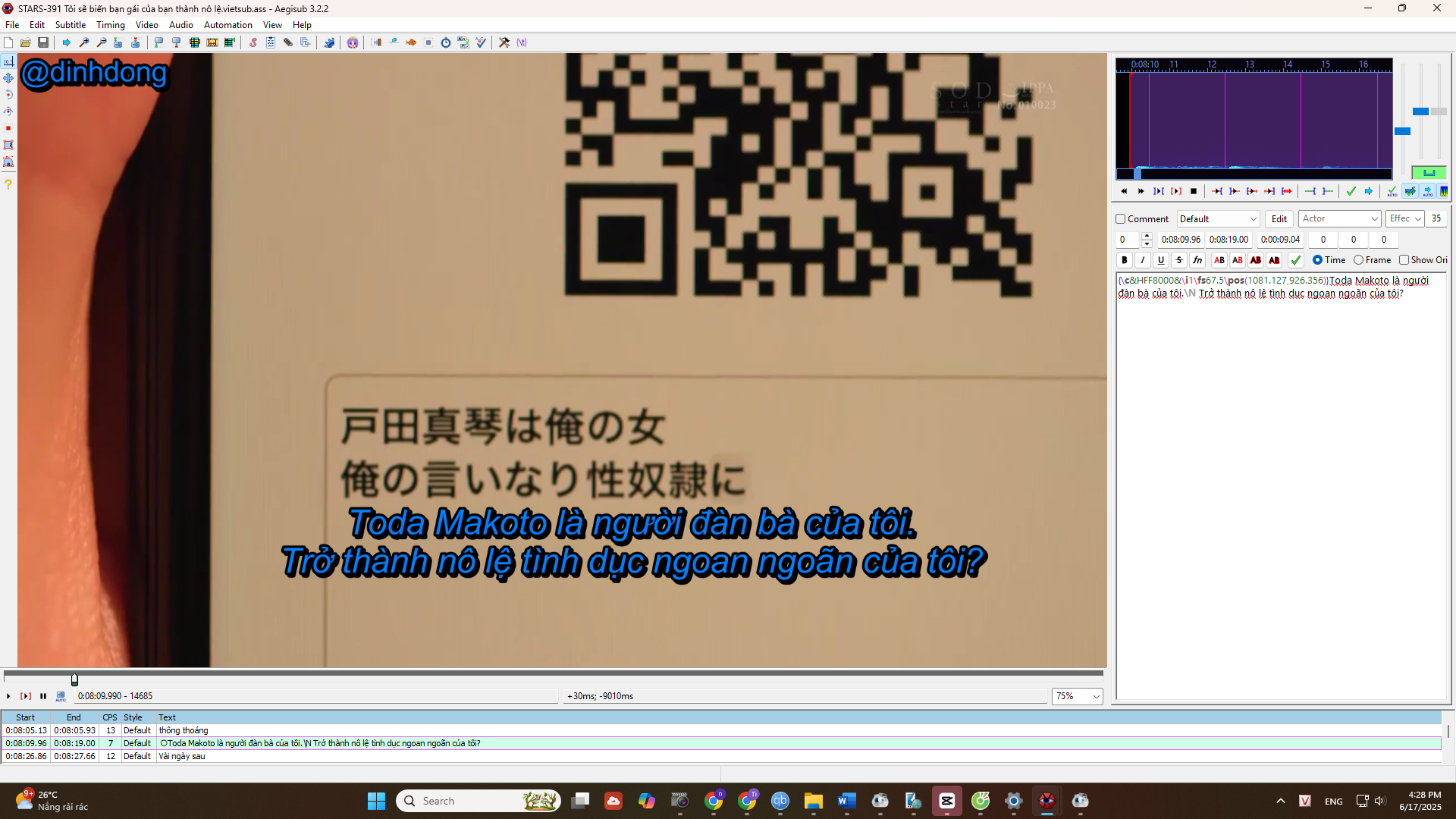Screen dimensions: 1456x819
Task: Open the Automation menu
Action: click(228, 25)
